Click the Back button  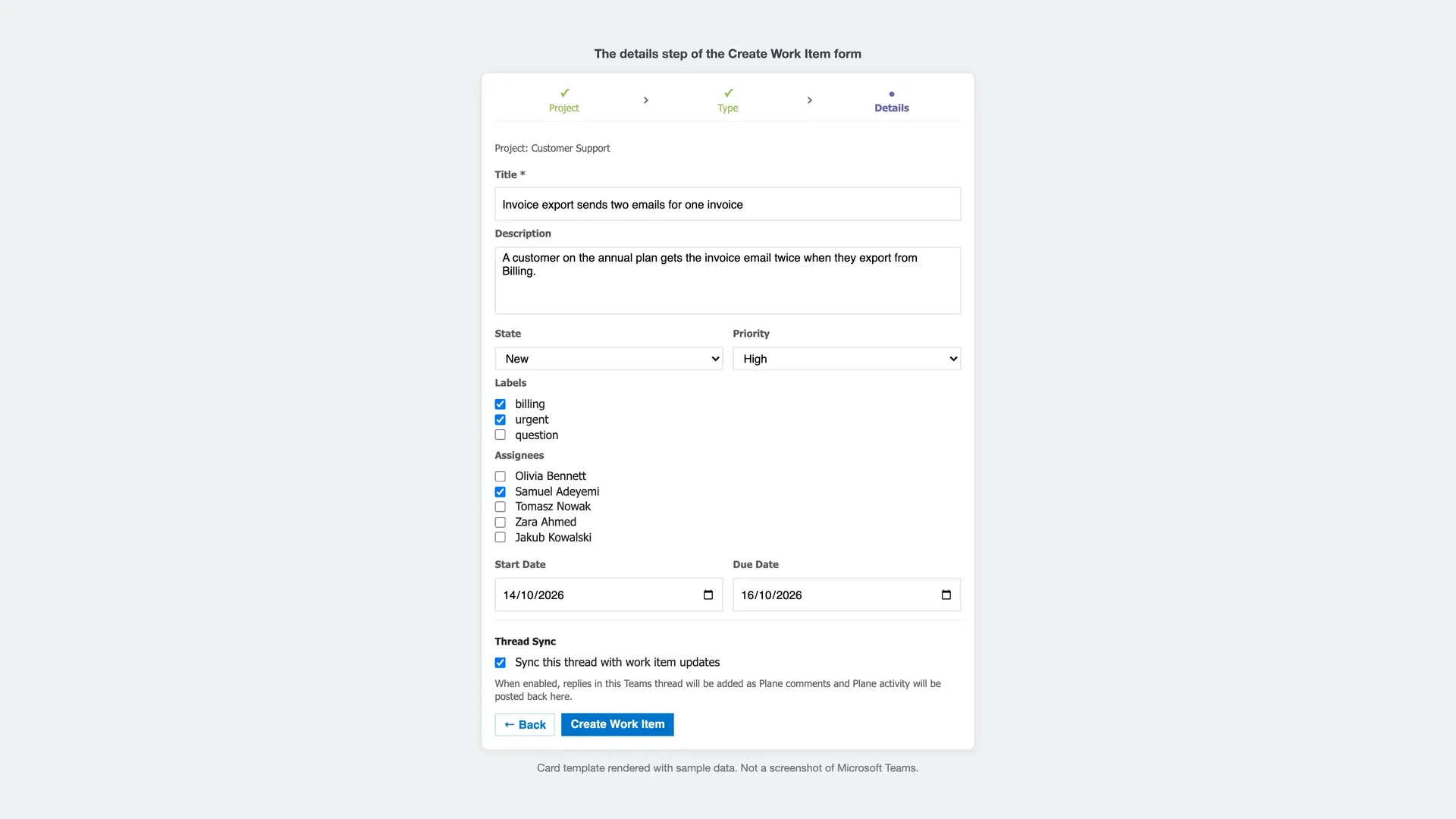point(525,724)
